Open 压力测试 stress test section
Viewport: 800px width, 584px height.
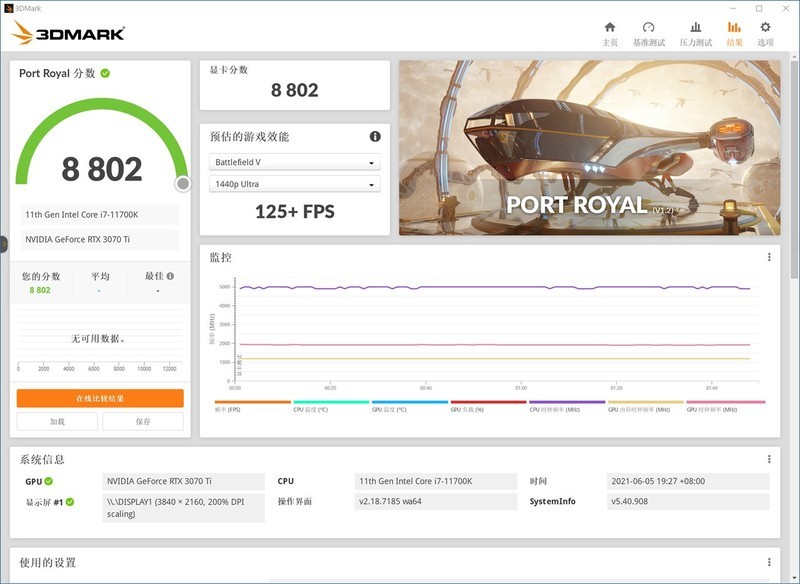[x=694, y=27]
